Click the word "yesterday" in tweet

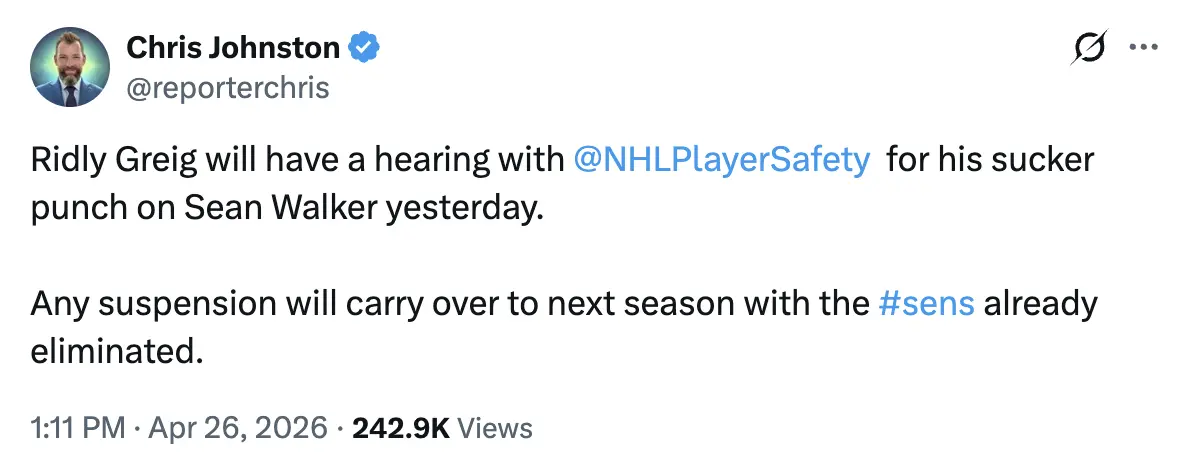(x=462, y=208)
